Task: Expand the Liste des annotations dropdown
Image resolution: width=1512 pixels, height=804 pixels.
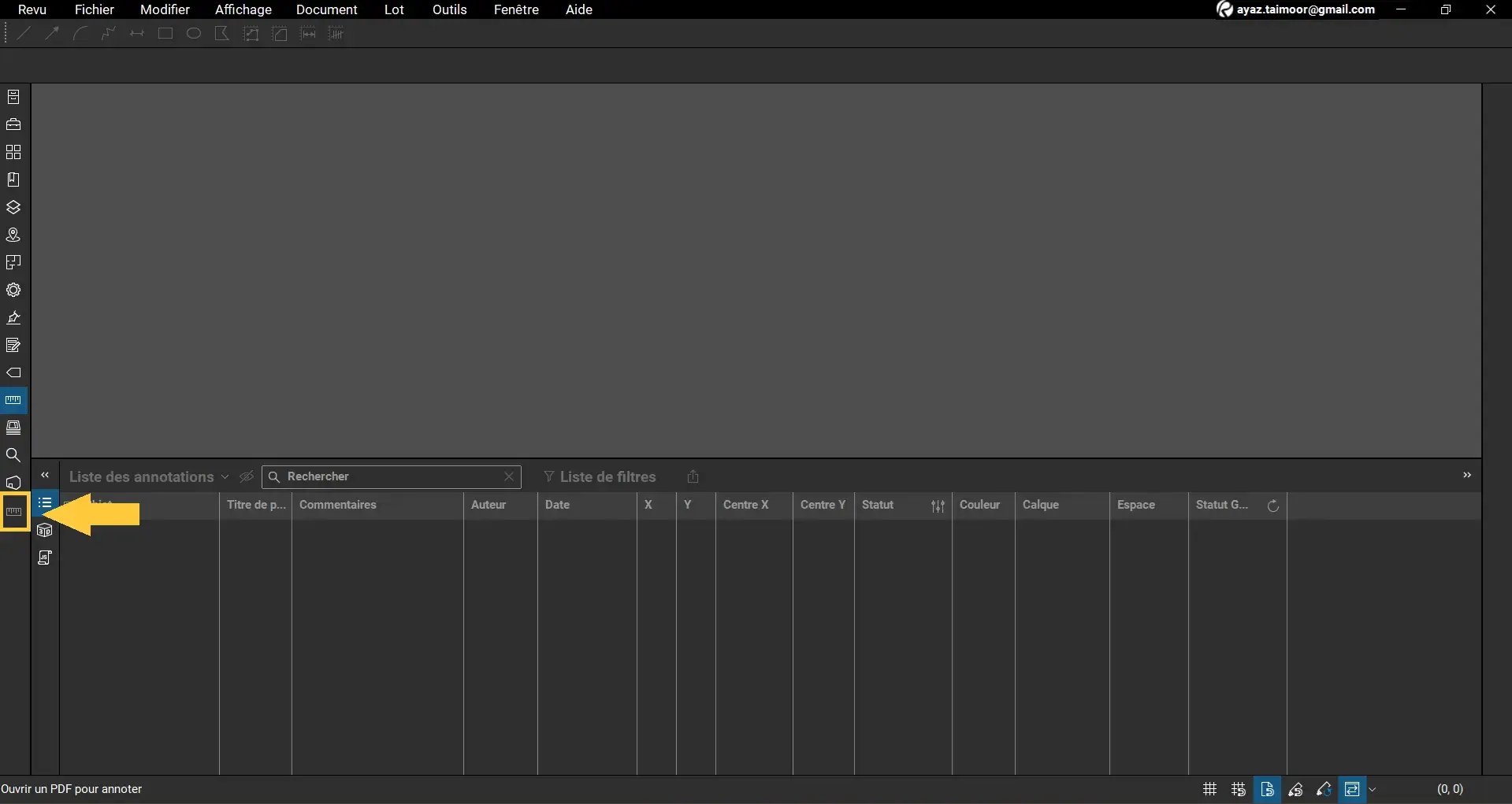Action: pyautogui.click(x=225, y=476)
